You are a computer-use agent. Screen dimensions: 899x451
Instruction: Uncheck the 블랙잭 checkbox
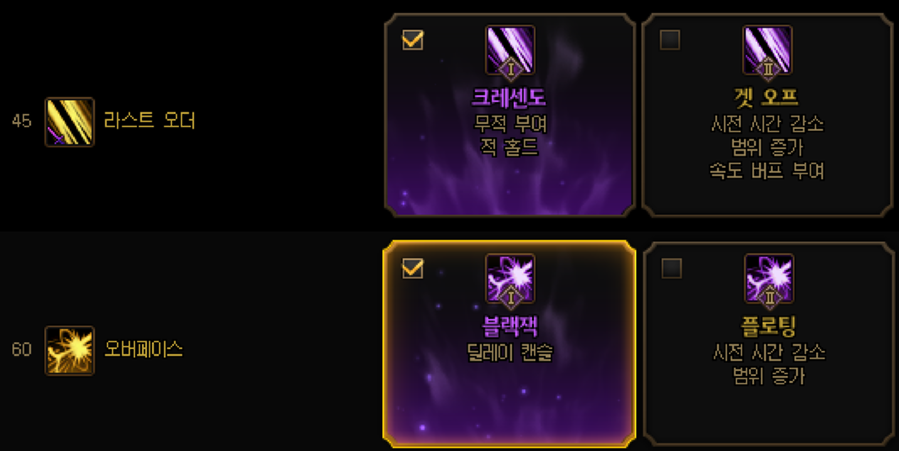[x=413, y=268]
